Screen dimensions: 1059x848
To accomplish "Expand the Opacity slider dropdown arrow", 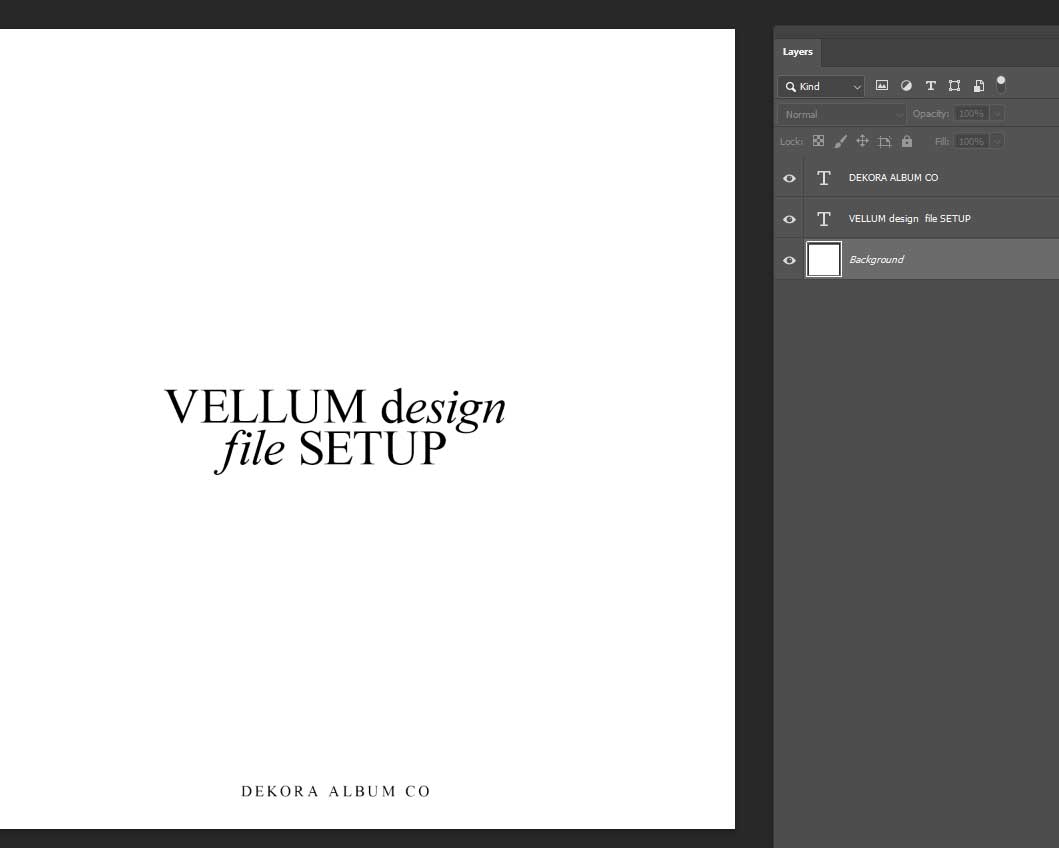I will (x=997, y=114).
